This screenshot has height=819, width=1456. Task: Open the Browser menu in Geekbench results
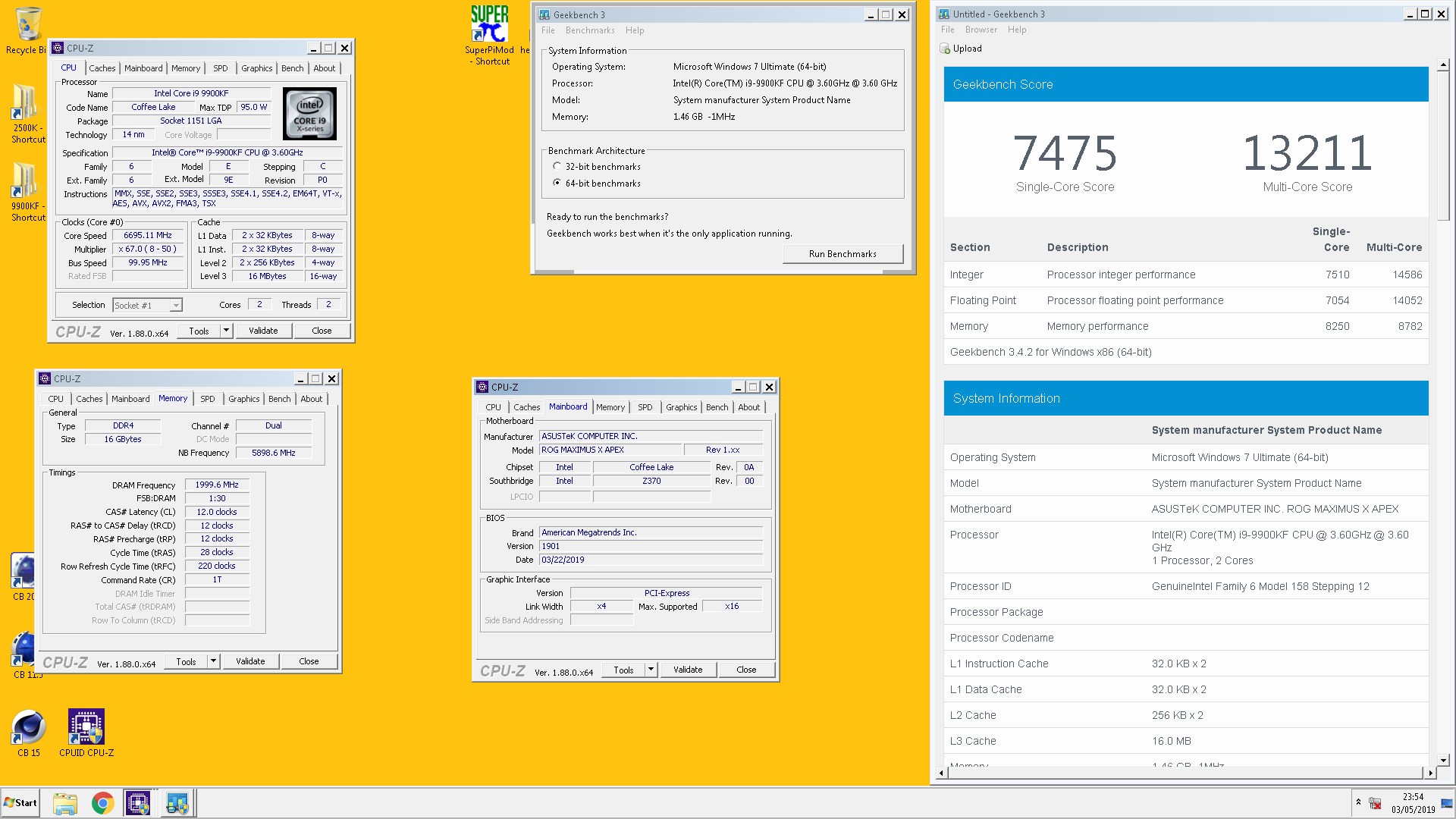981,30
